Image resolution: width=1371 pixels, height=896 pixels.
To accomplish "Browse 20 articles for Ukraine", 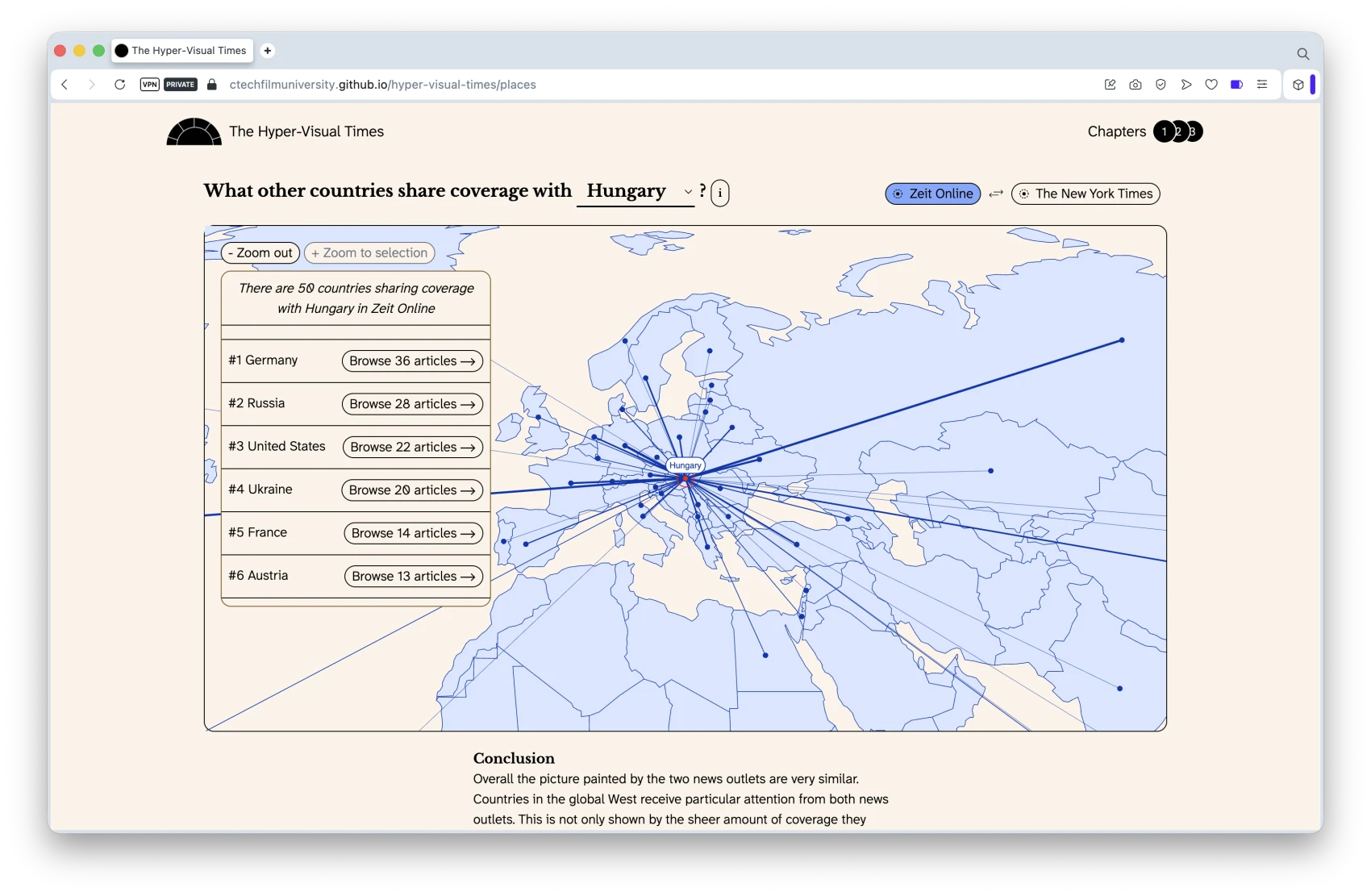I will 413,490.
